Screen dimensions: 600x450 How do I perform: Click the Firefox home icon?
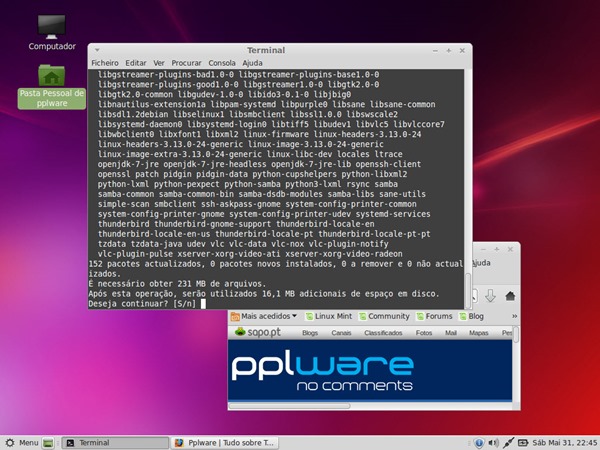click(510, 296)
